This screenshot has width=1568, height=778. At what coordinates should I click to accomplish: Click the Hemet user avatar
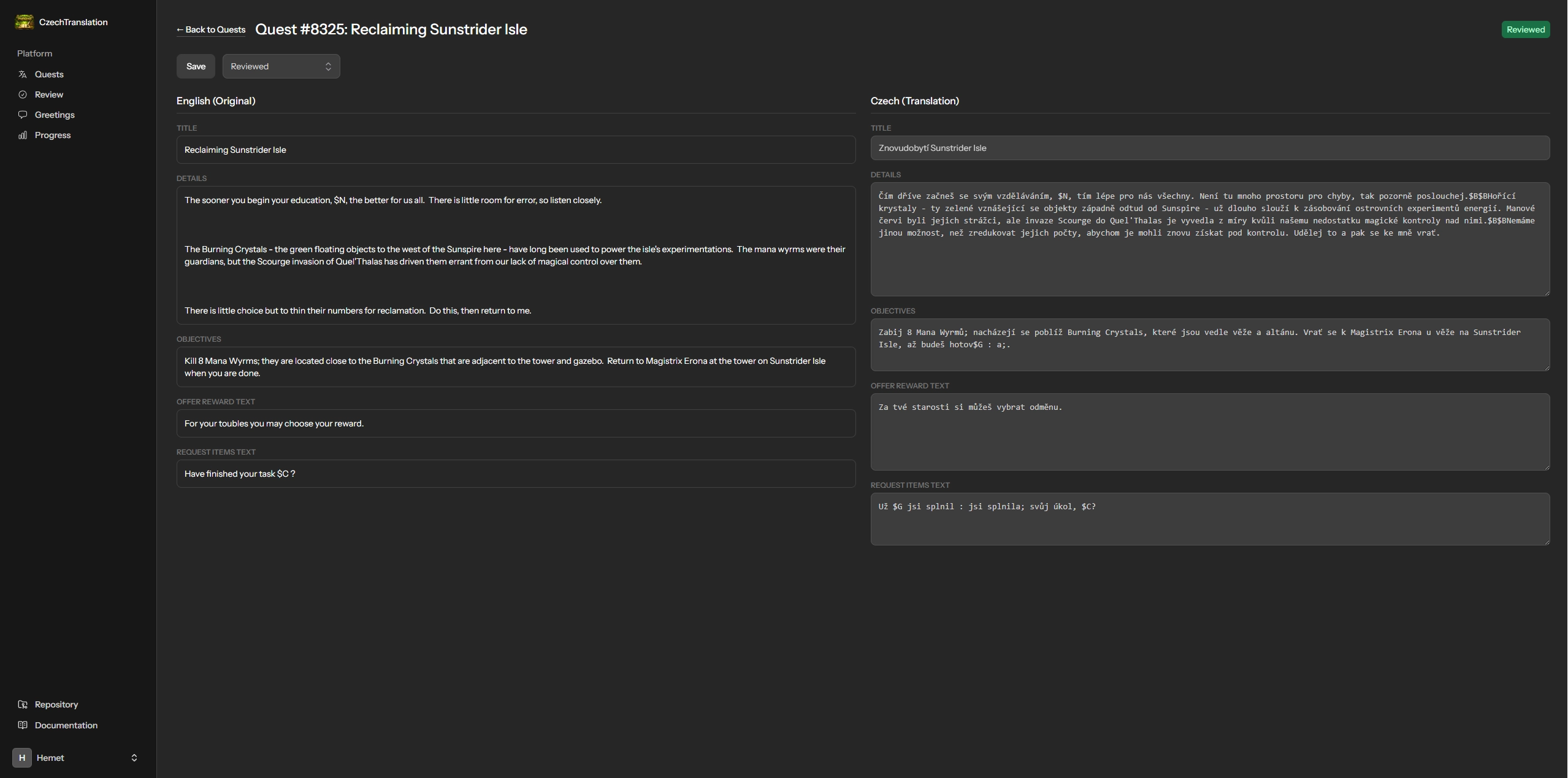point(22,758)
